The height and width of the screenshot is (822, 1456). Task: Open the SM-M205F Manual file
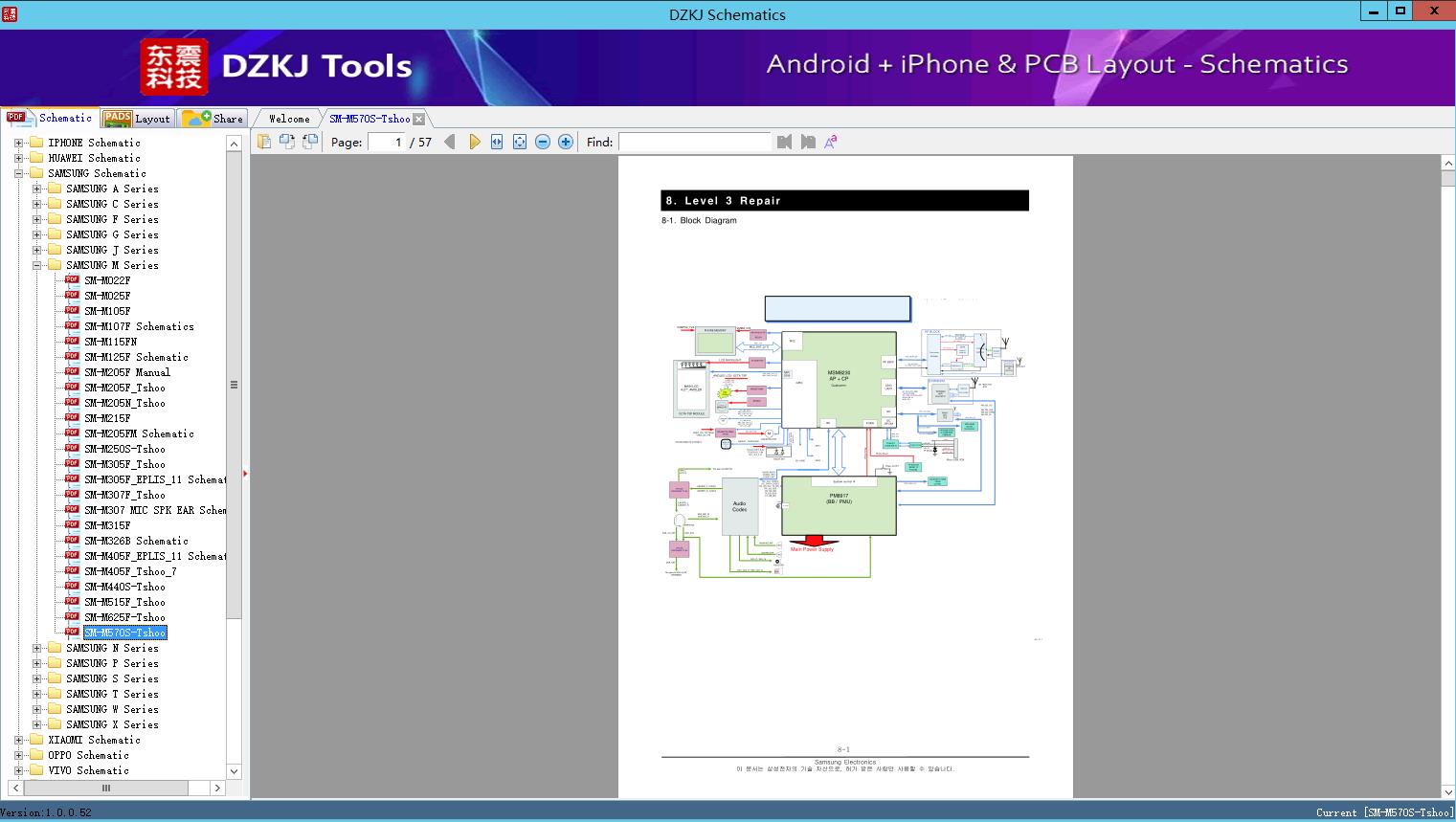point(126,372)
